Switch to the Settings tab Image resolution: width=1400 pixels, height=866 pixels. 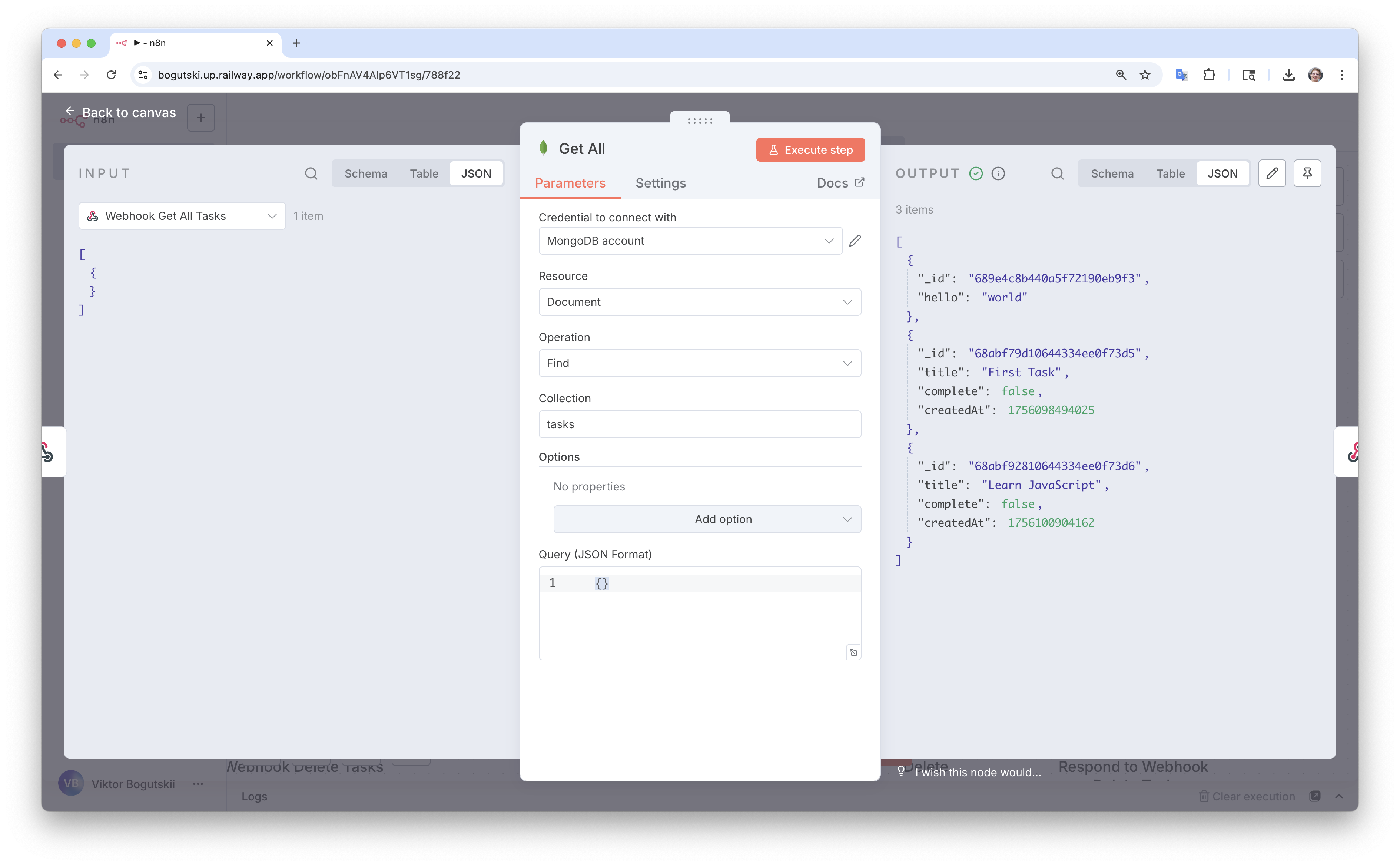(x=660, y=183)
